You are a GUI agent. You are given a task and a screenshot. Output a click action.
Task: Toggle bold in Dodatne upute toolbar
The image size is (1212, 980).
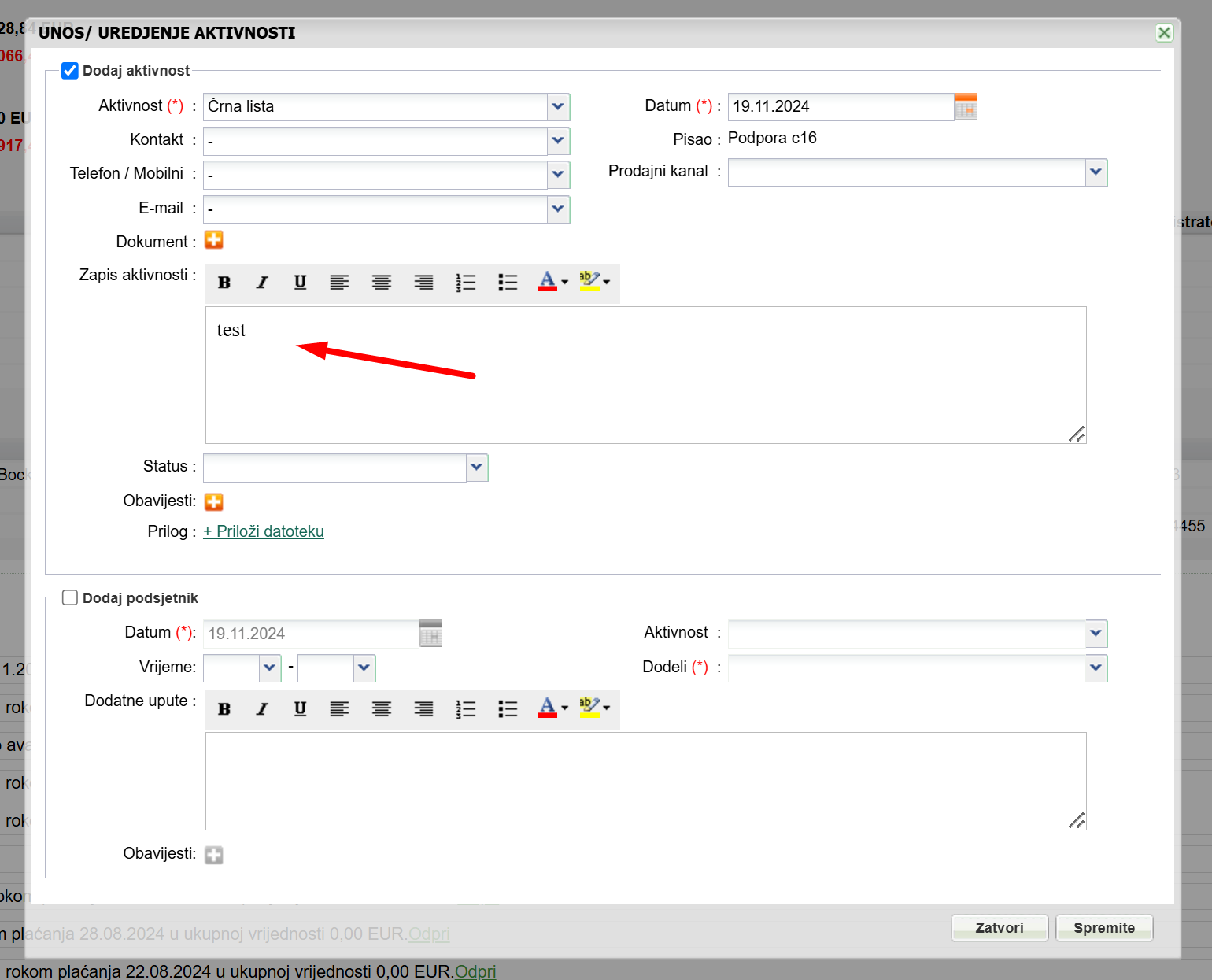tap(224, 709)
